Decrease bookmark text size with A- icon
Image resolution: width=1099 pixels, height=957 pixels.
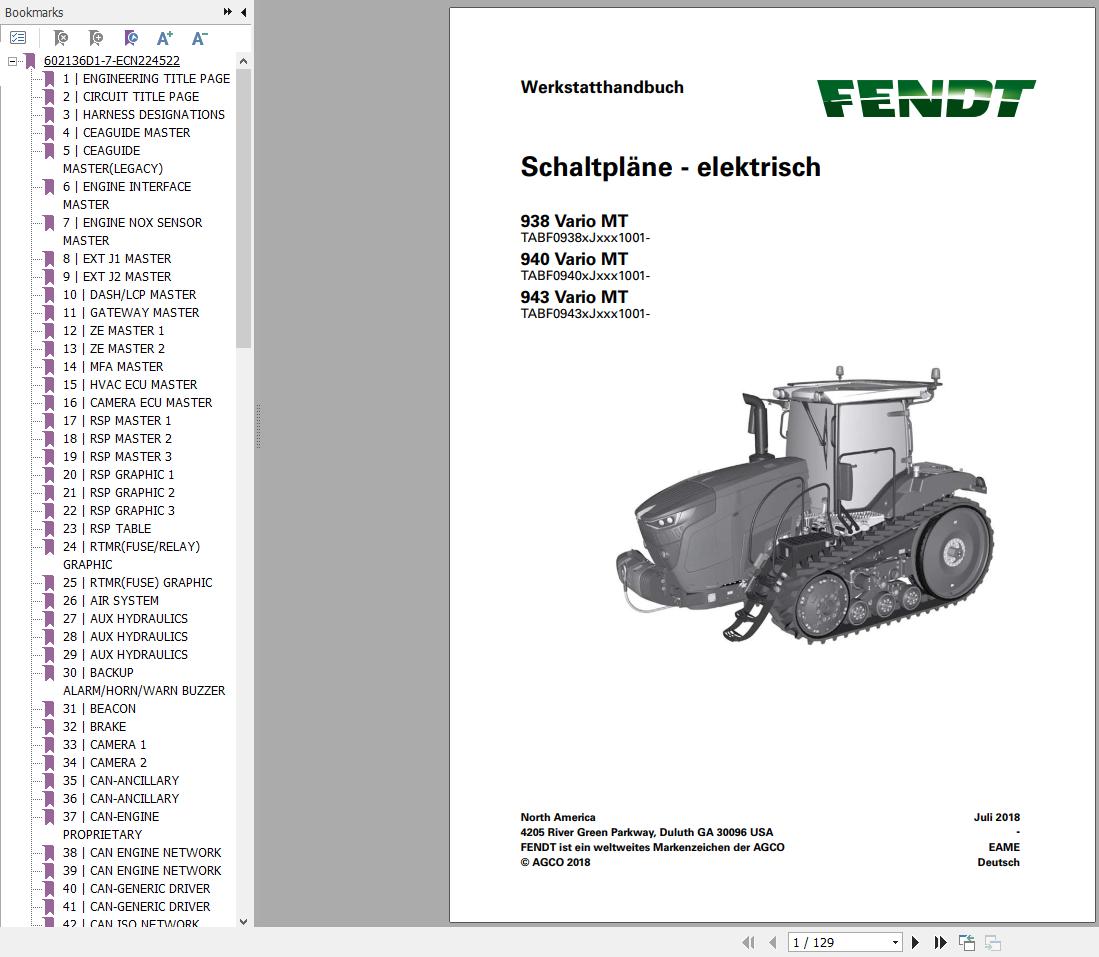(200, 38)
